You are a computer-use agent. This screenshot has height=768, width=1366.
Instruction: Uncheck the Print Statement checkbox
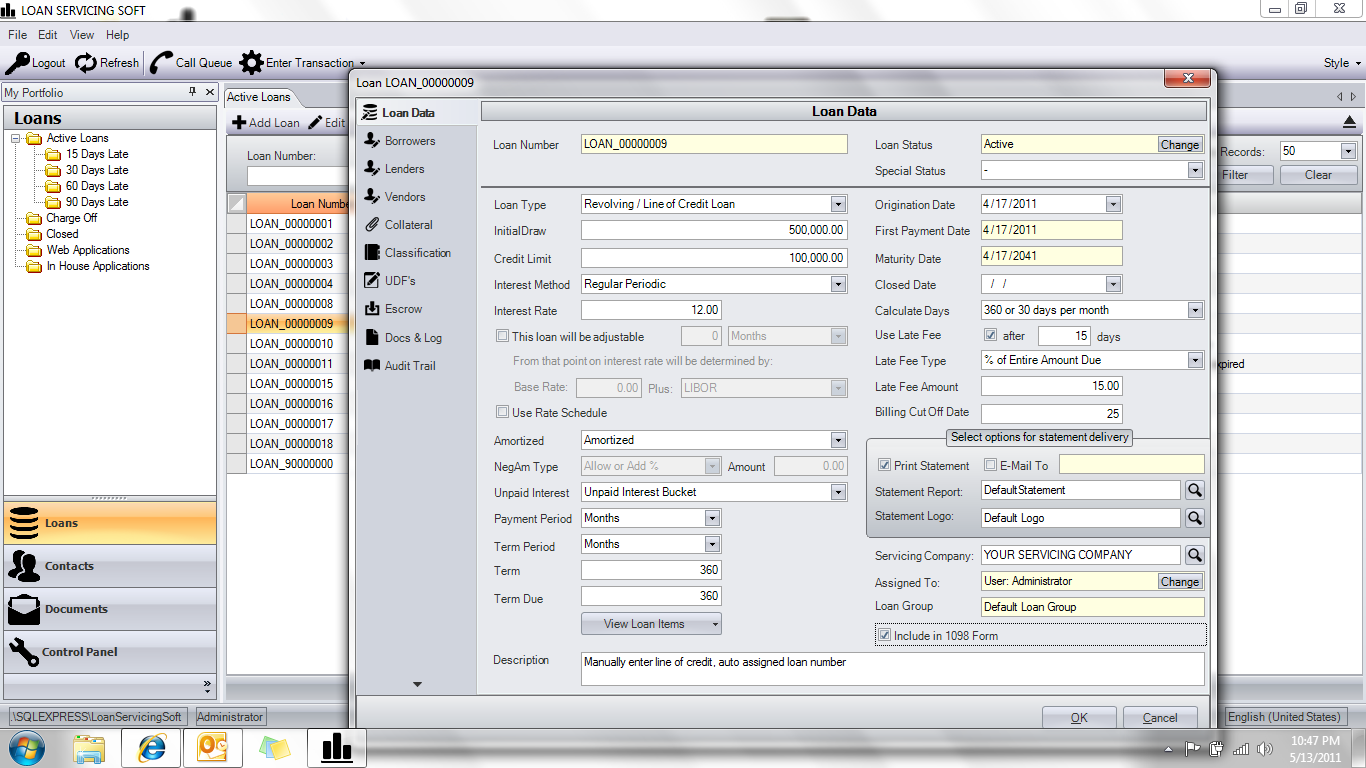884,465
